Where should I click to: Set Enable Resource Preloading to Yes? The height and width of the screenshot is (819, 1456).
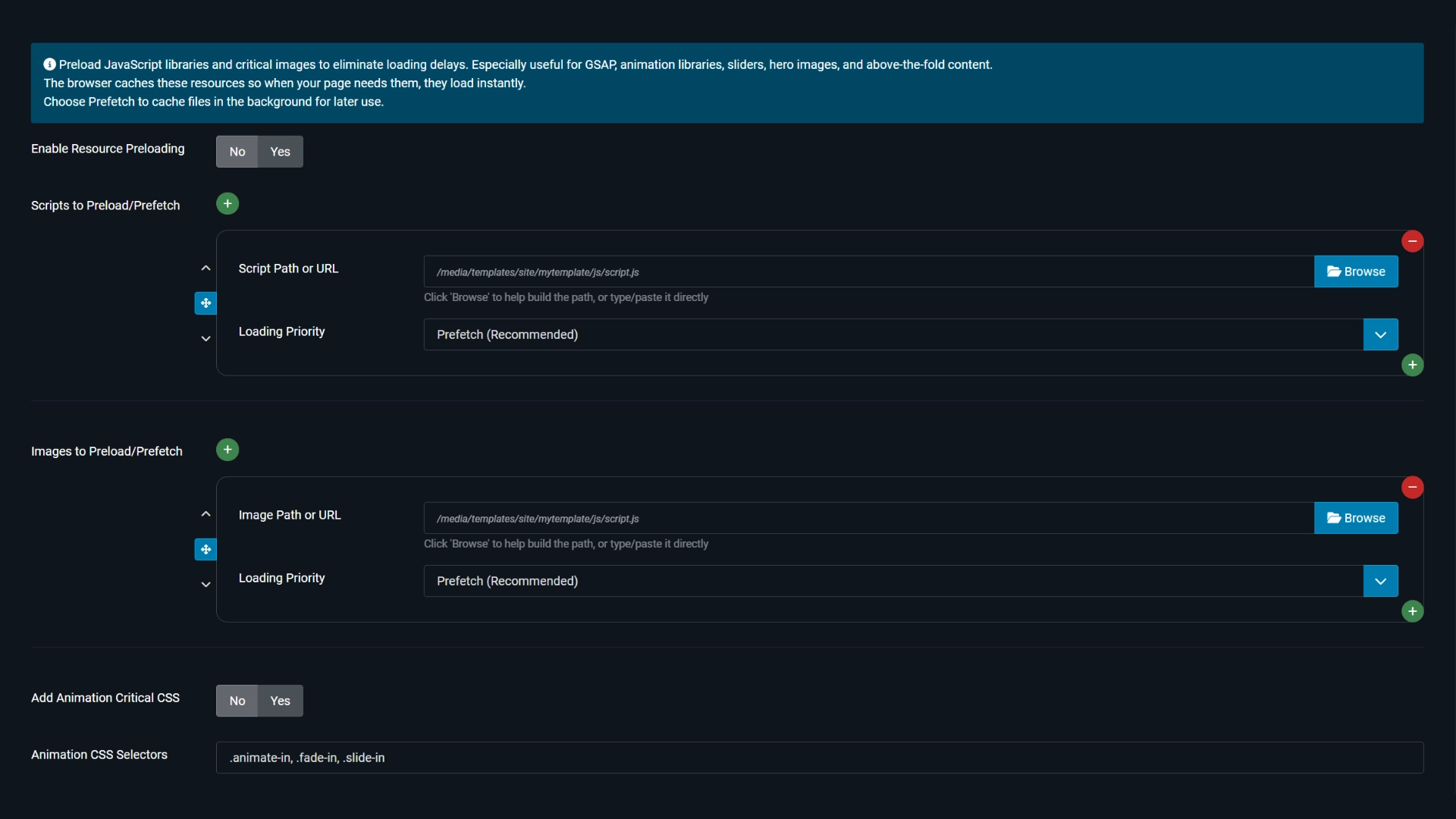pyautogui.click(x=281, y=152)
